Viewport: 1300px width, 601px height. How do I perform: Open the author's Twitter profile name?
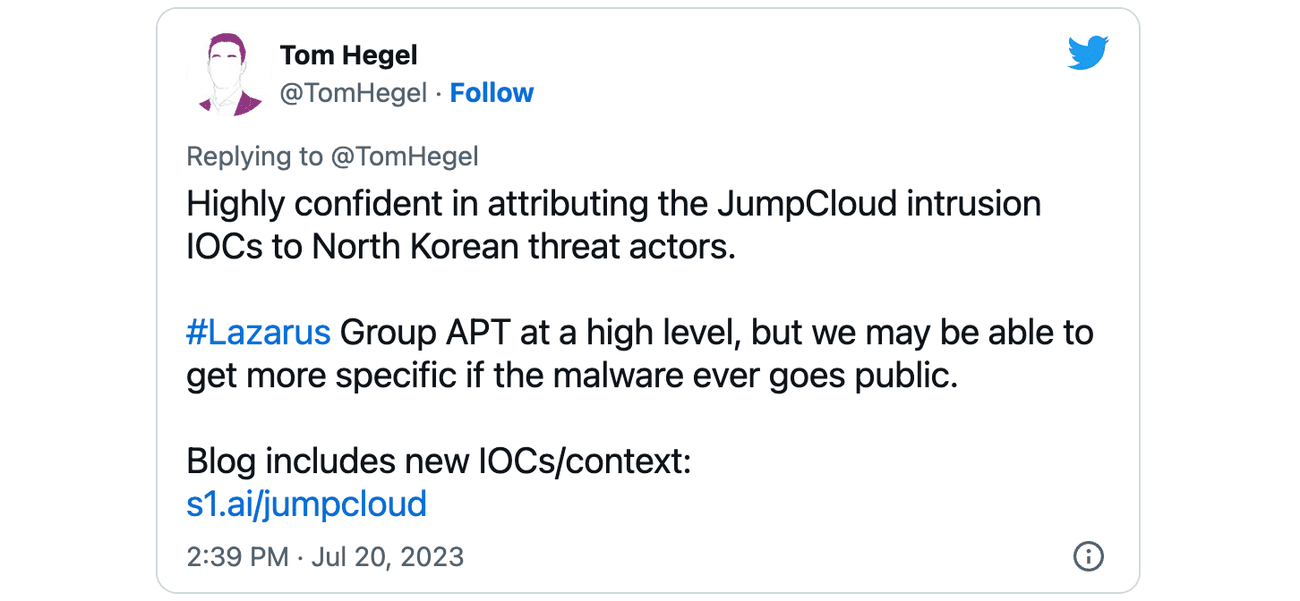[348, 55]
